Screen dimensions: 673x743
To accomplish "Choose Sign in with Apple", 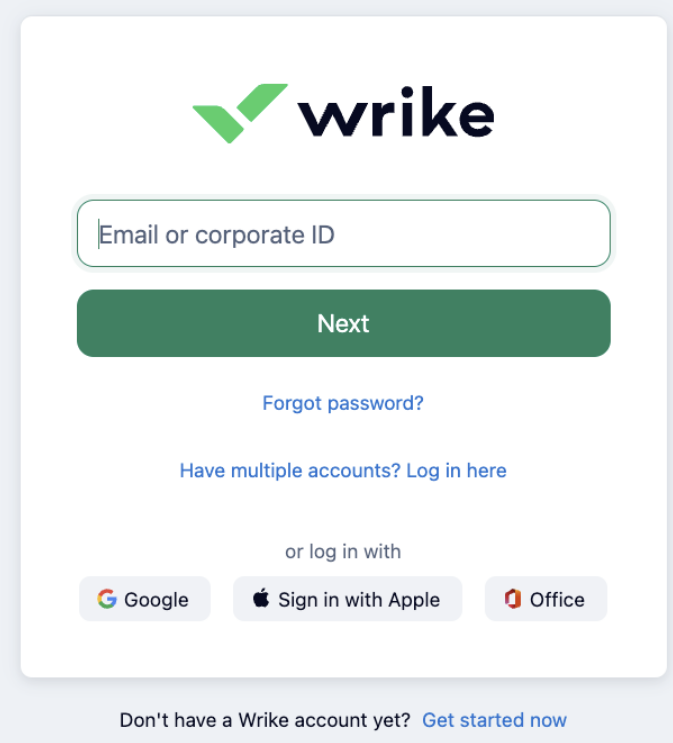I will click(x=347, y=599).
